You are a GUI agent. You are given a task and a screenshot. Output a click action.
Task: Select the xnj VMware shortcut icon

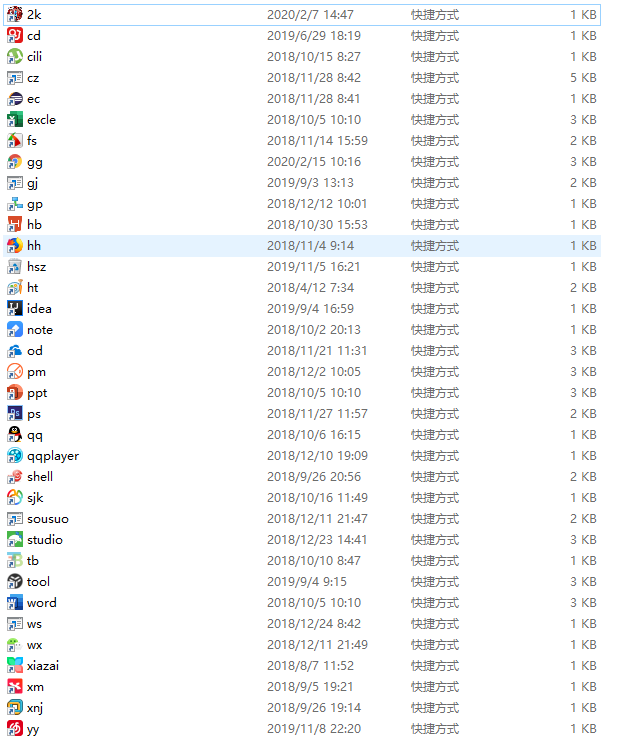pyautogui.click(x=15, y=708)
